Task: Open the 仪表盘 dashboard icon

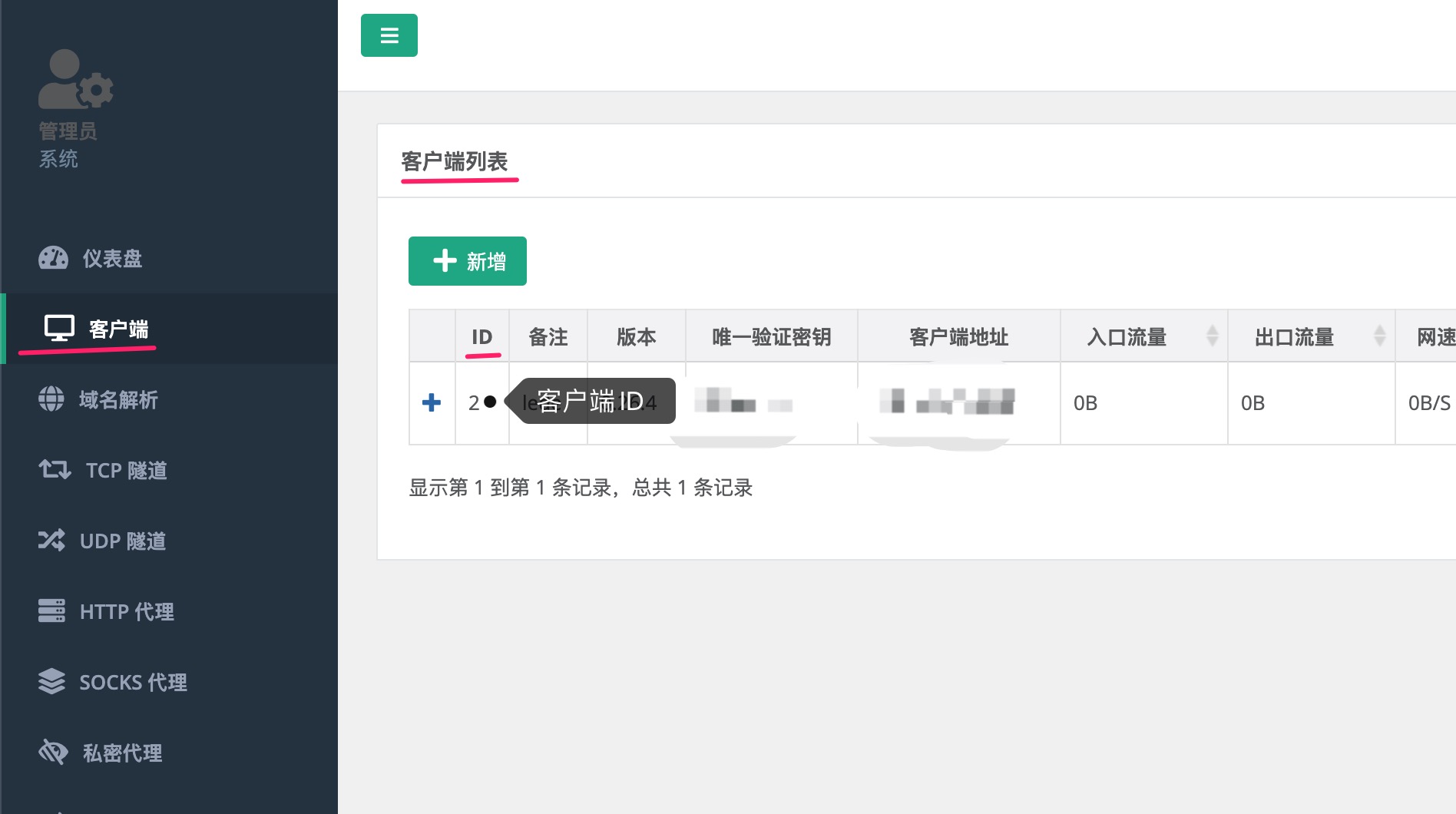Action: (x=53, y=258)
